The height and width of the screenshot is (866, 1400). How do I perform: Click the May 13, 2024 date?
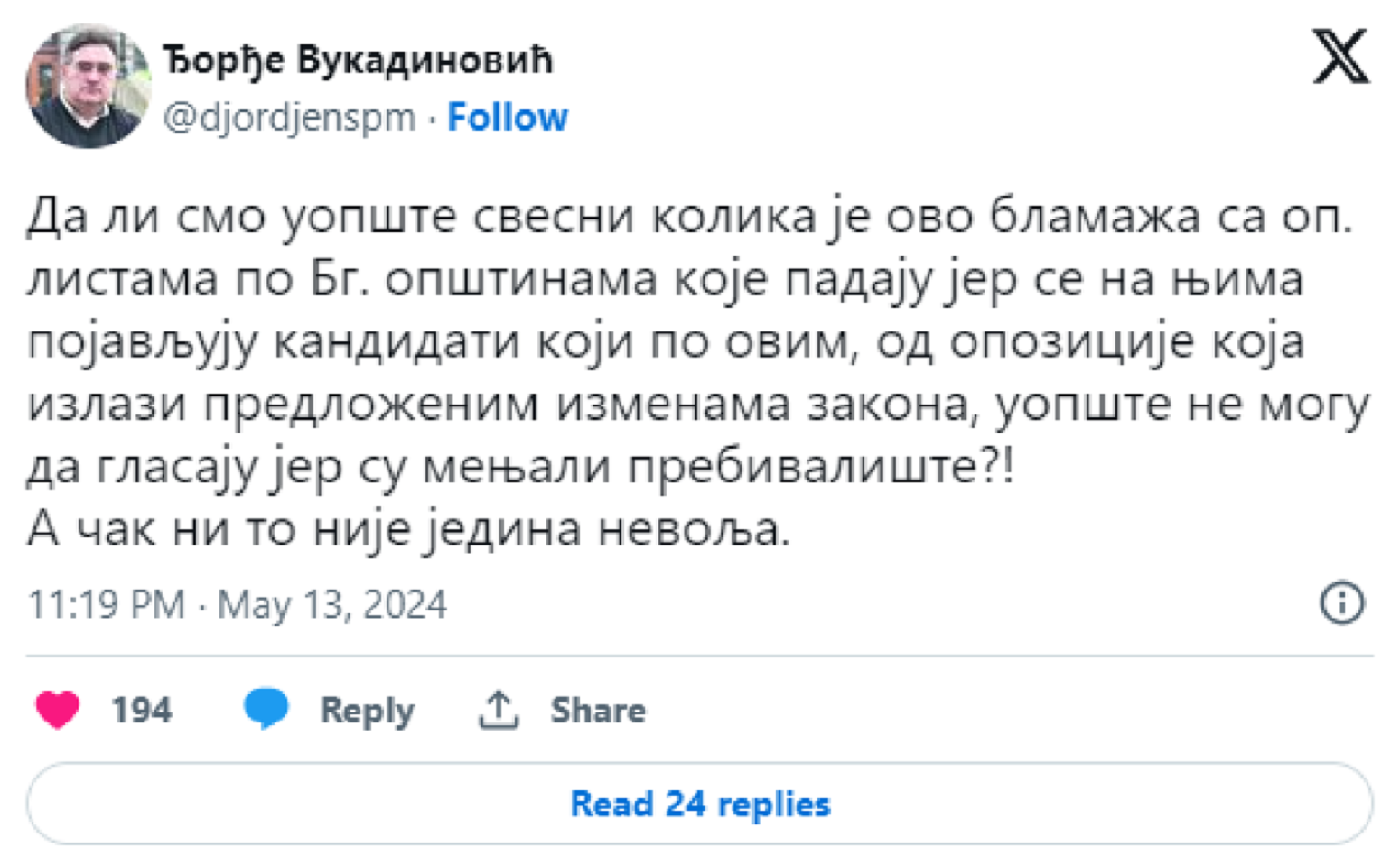332,604
